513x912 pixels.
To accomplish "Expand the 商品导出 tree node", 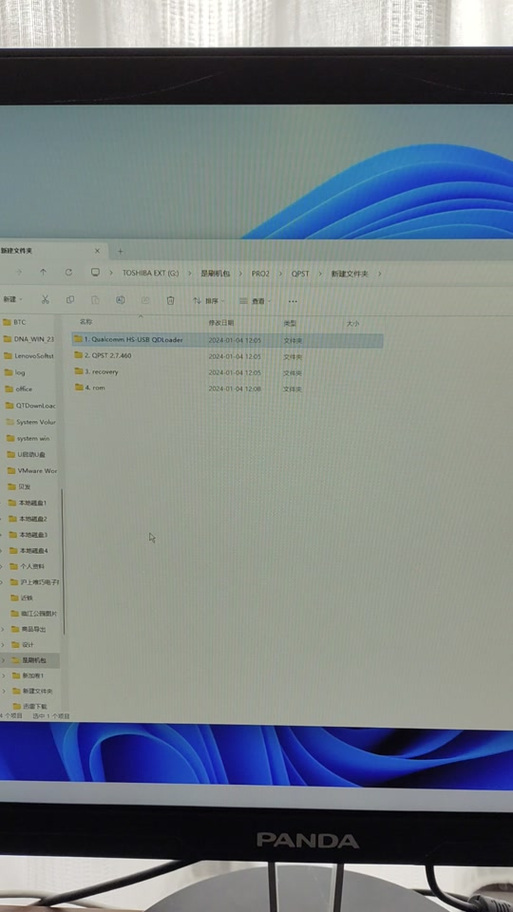I will 3,629.
